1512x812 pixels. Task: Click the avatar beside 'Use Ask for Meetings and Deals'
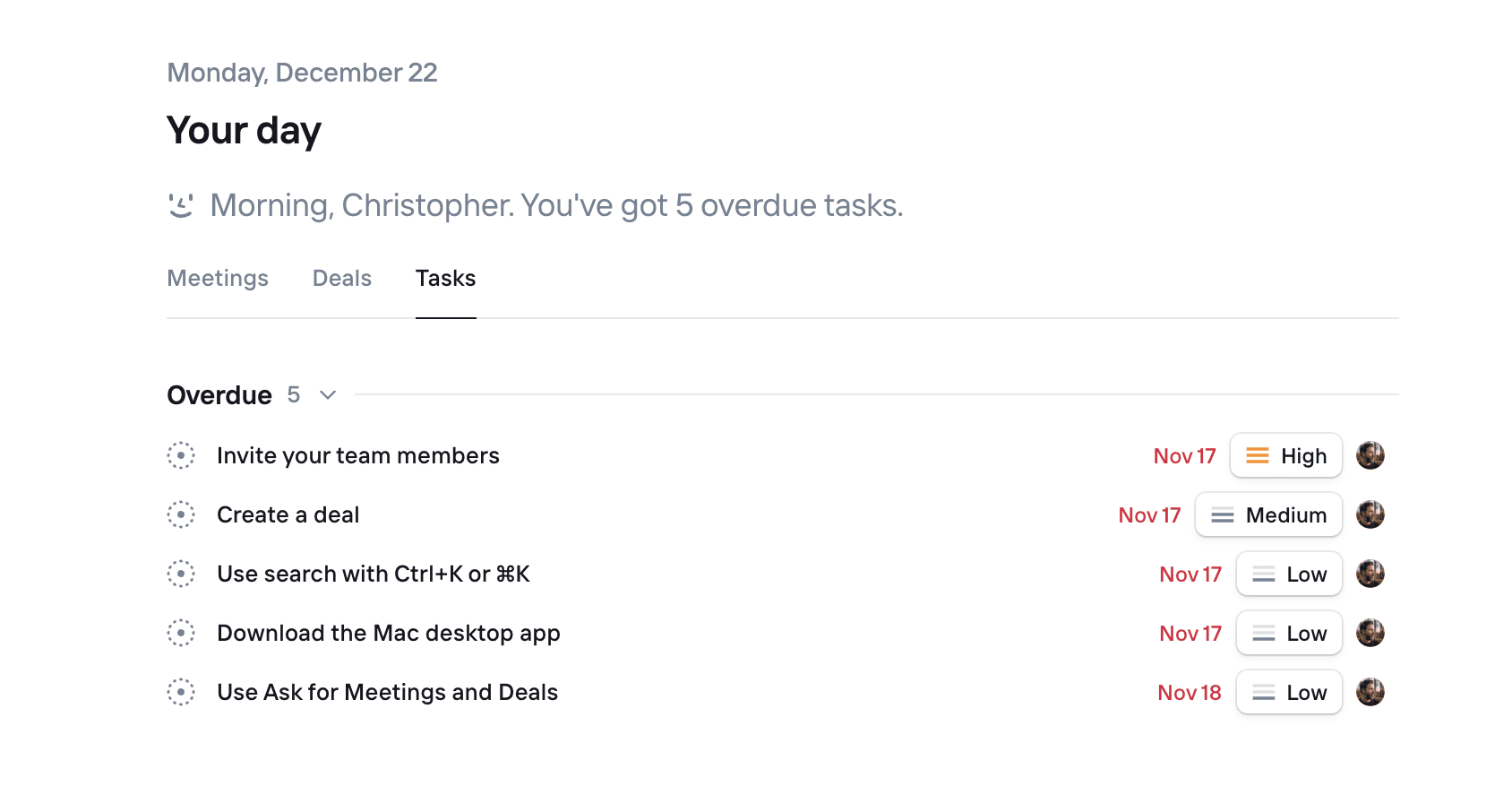click(x=1370, y=692)
